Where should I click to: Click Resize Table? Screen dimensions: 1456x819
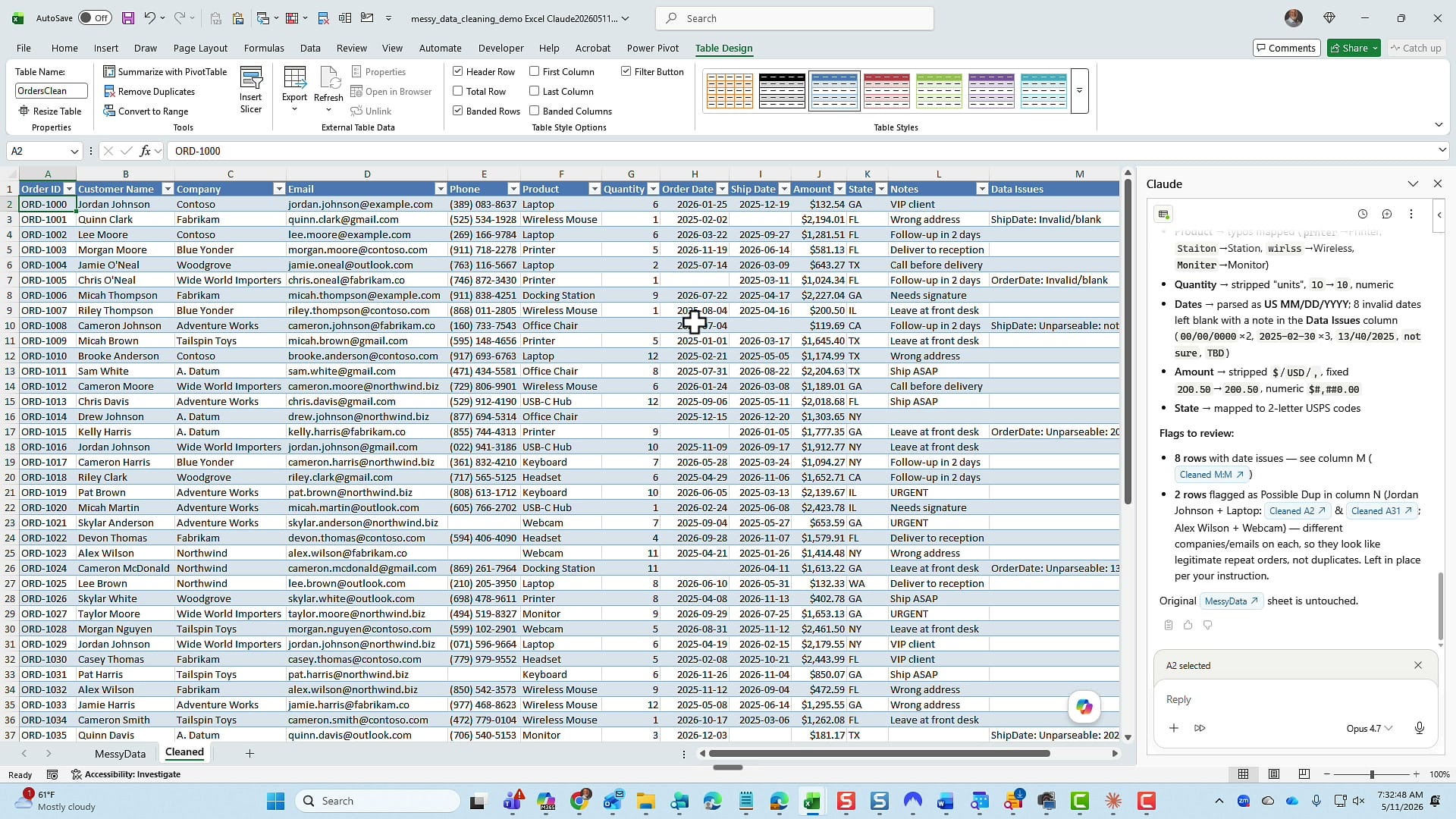(x=50, y=111)
